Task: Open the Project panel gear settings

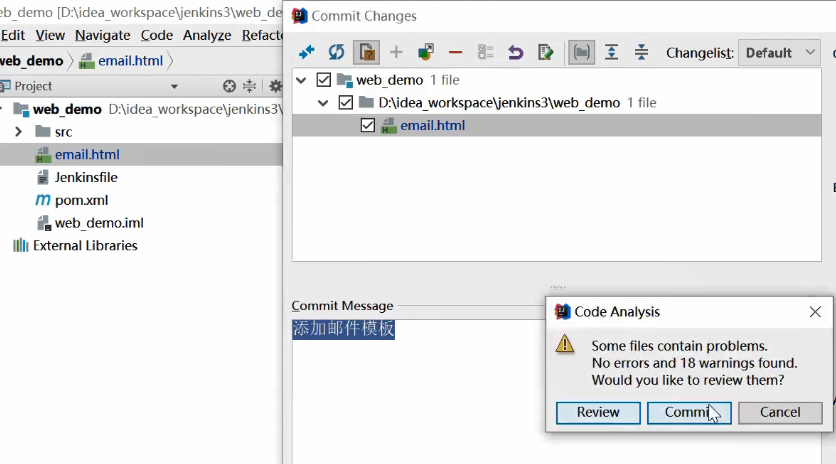Action: [x=275, y=86]
